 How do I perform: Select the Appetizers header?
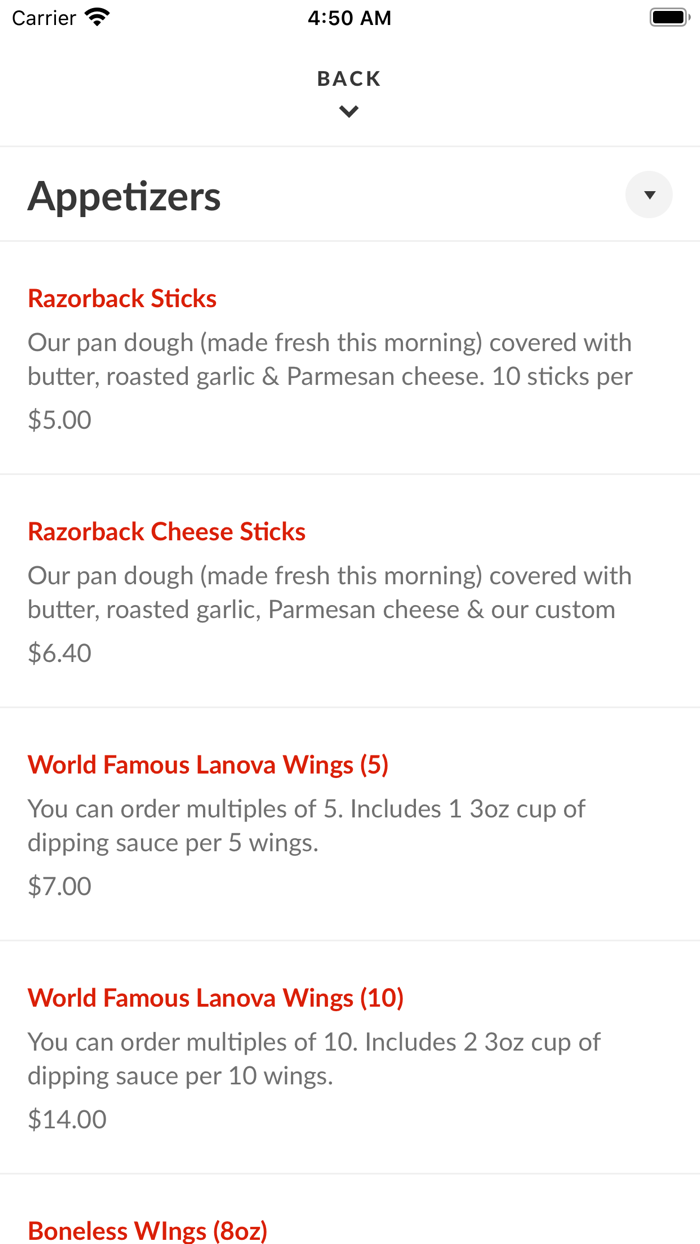(124, 196)
